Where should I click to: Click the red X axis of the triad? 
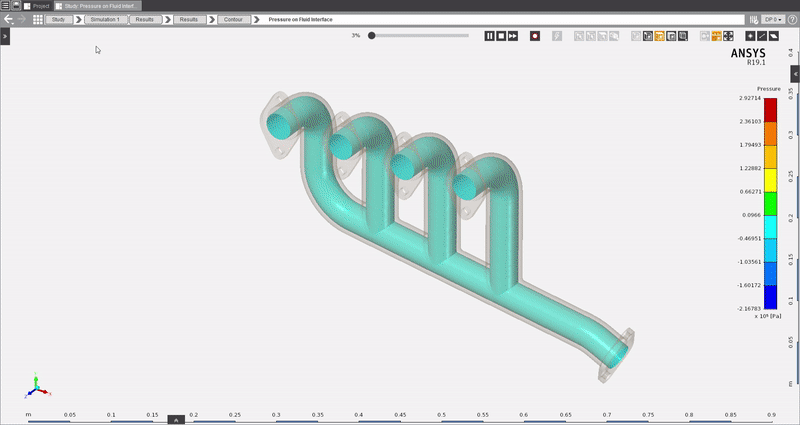(x=45, y=392)
